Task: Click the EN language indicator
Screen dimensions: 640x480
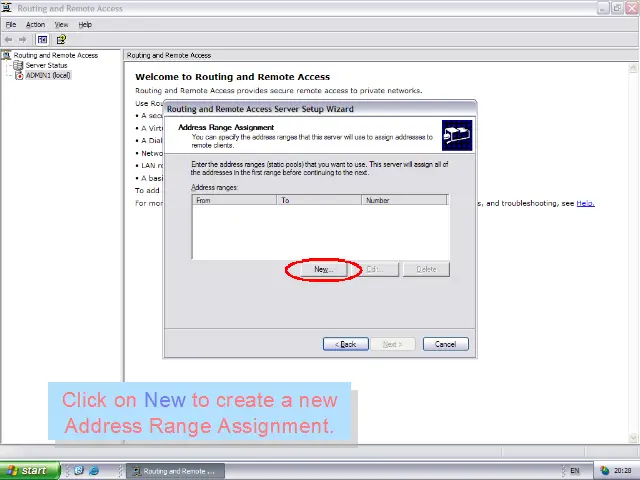Action: point(575,471)
